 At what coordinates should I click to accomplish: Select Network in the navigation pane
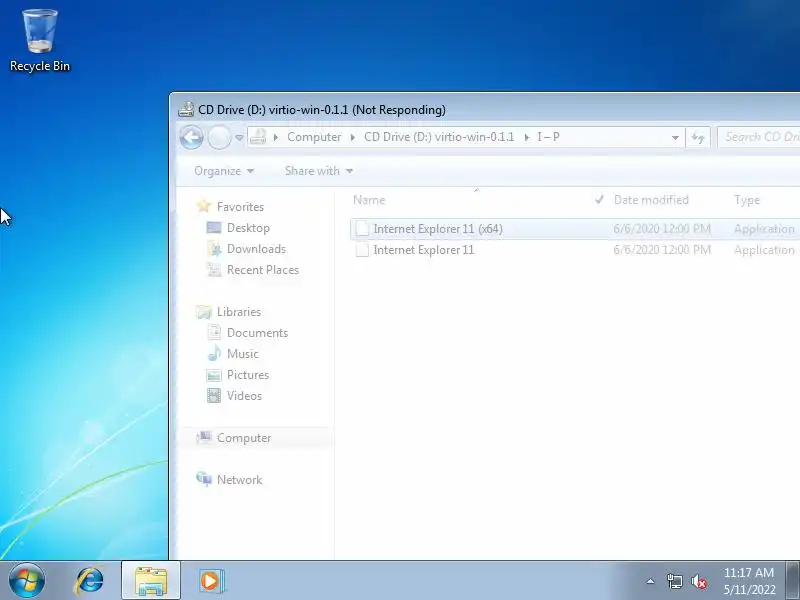pos(239,480)
